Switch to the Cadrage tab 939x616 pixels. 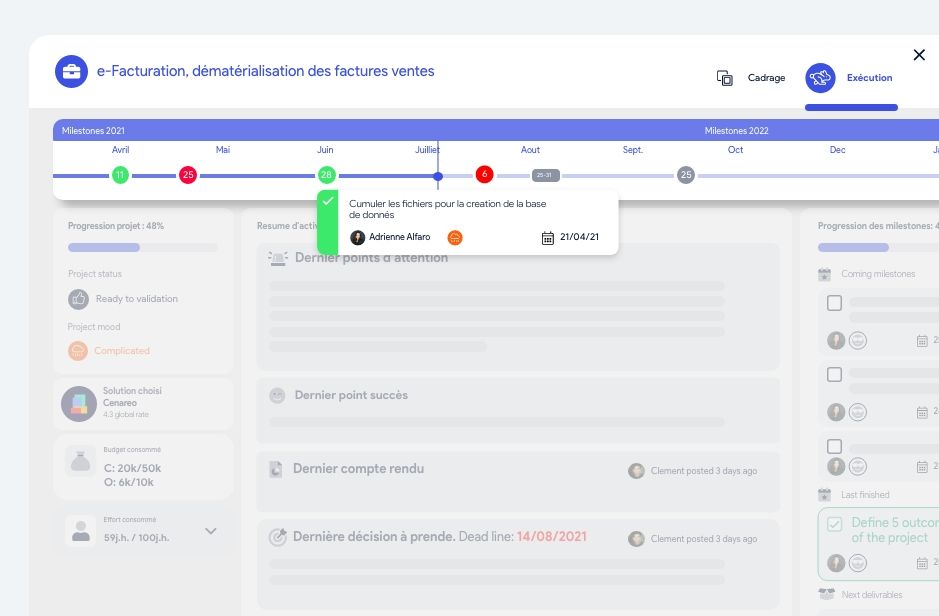click(x=766, y=78)
